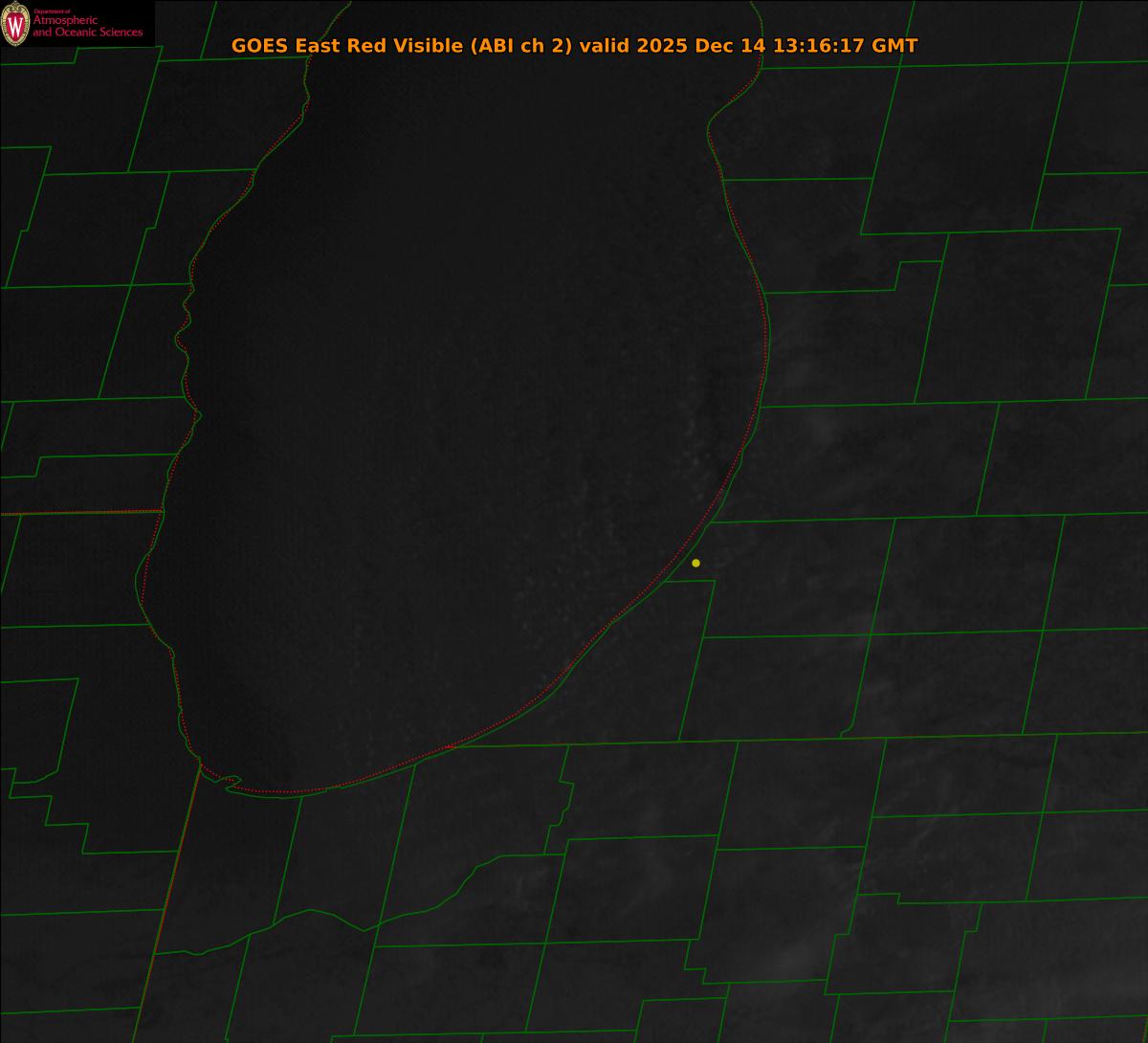
Task: Click the University of Wisconsin crest logo
Action: (x=15, y=26)
